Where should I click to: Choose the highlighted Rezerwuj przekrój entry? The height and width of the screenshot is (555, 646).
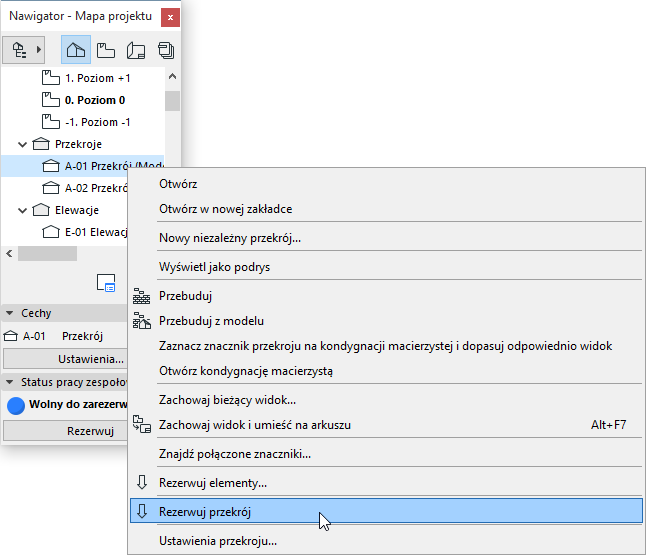[x=386, y=511]
